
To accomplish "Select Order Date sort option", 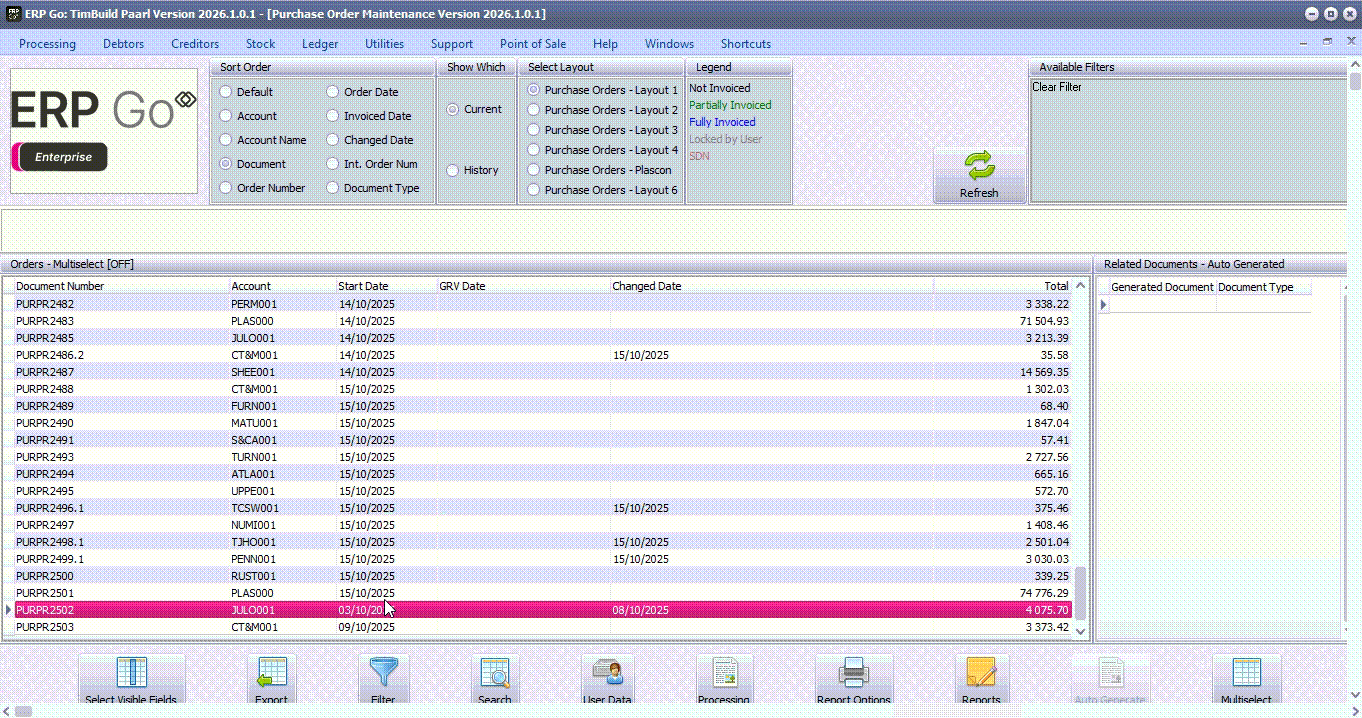I will pyautogui.click(x=335, y=92).
